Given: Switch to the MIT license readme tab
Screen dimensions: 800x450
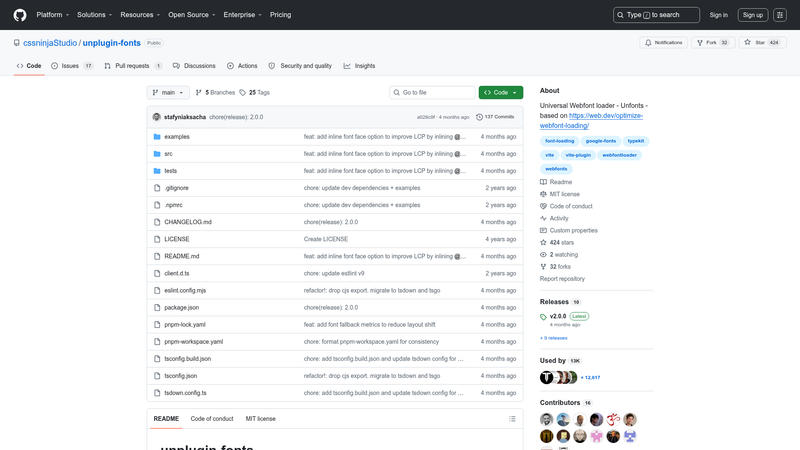Looking at the screenshot, I should [x=260, y=419].
